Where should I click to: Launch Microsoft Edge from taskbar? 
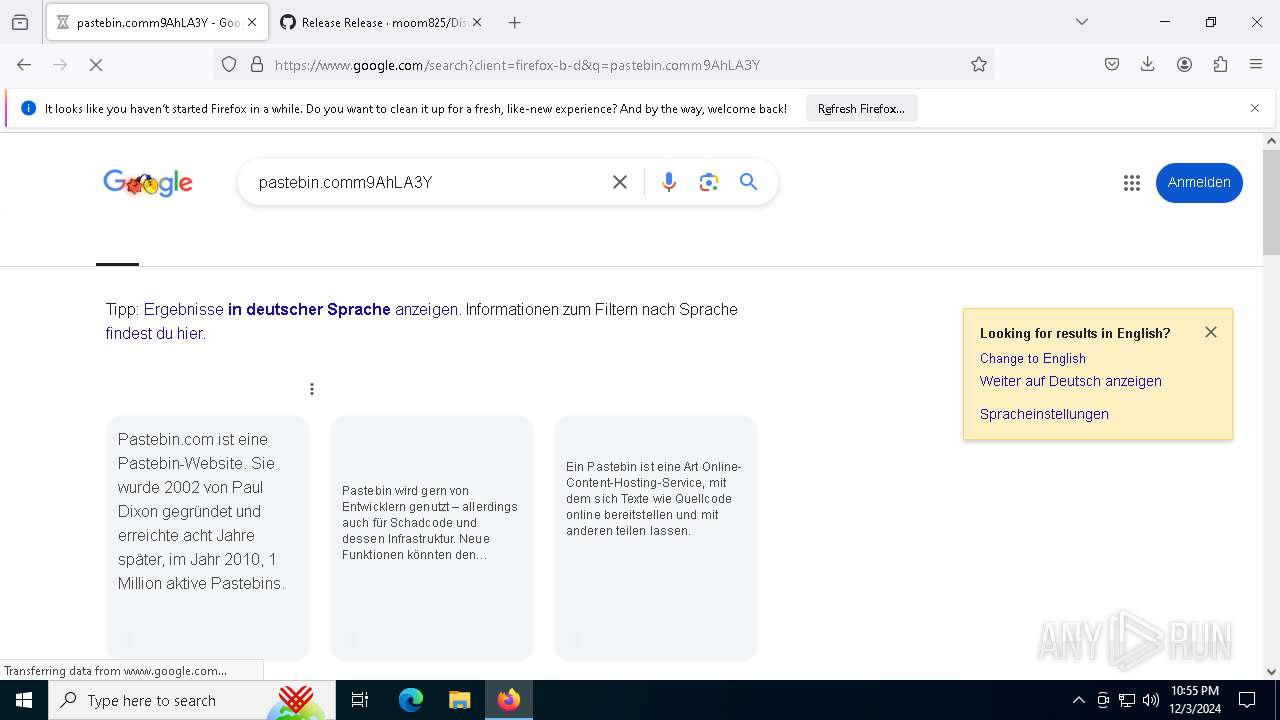click(411, 700)
